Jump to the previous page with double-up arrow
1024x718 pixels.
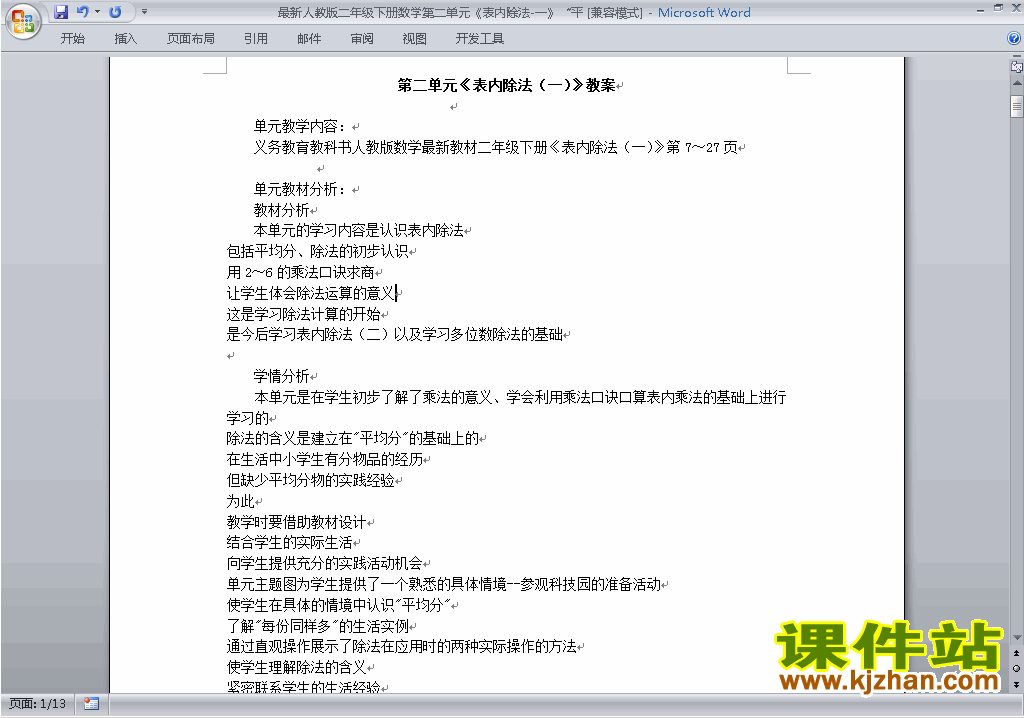tap(1017, 653)
